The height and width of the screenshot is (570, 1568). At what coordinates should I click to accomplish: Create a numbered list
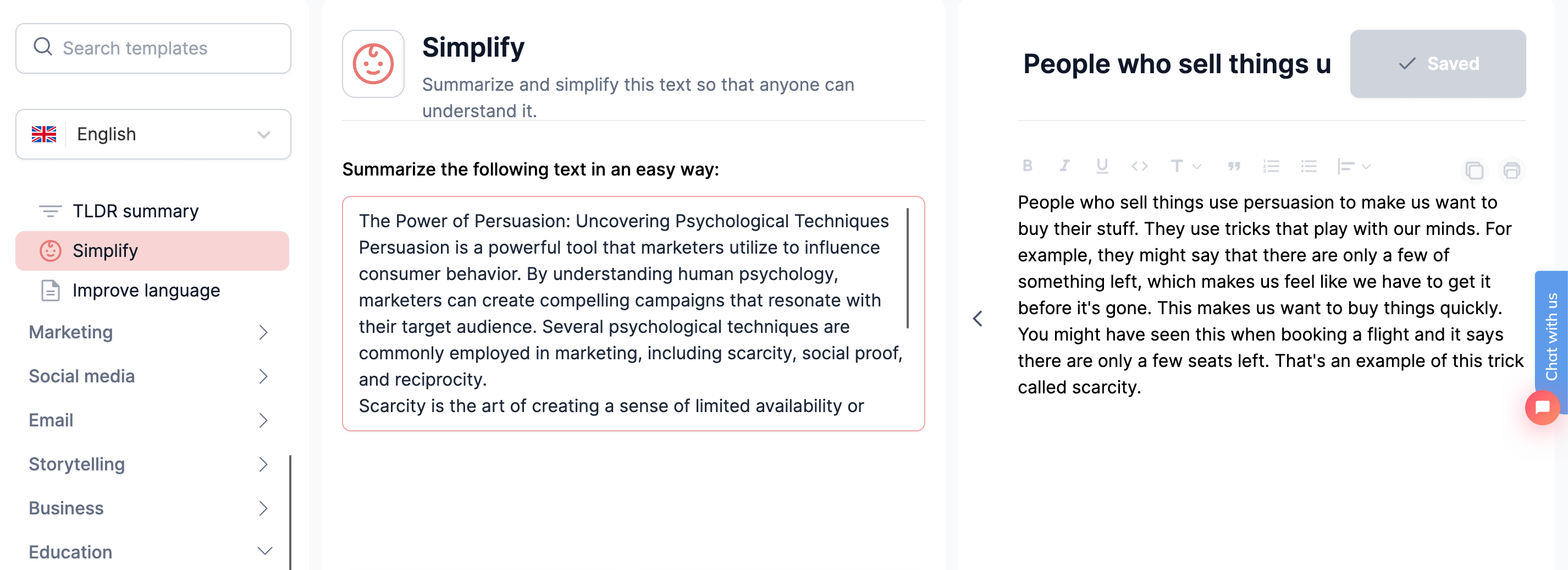pos(1271,166)
